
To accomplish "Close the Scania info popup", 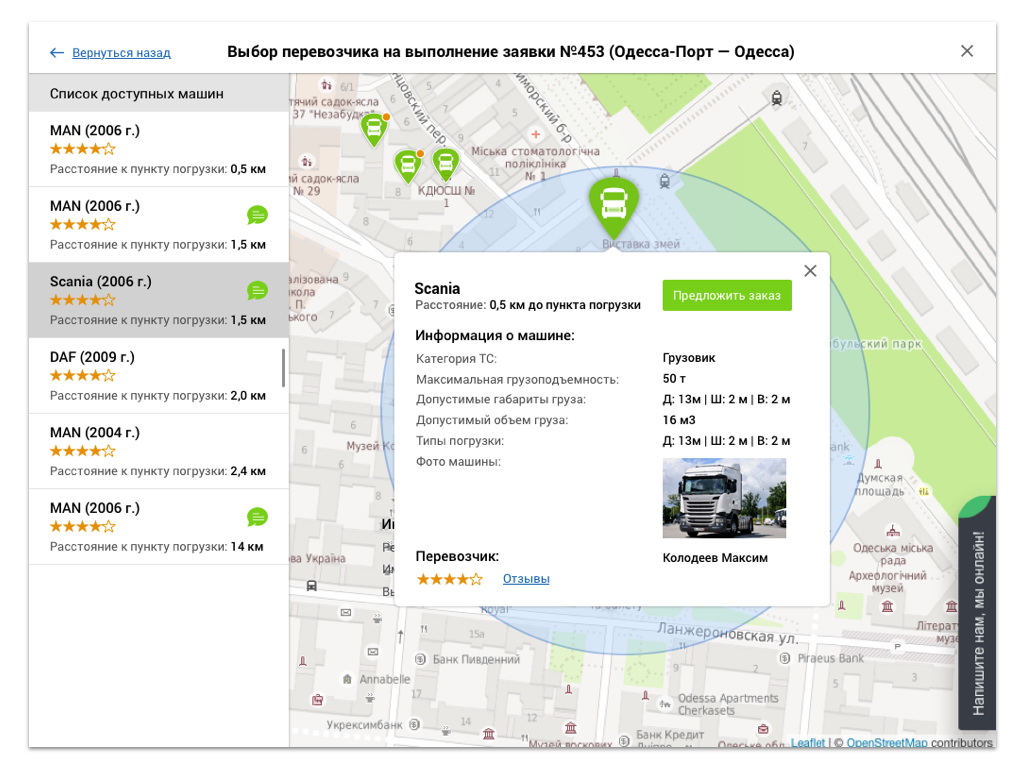I will point(810,271).
